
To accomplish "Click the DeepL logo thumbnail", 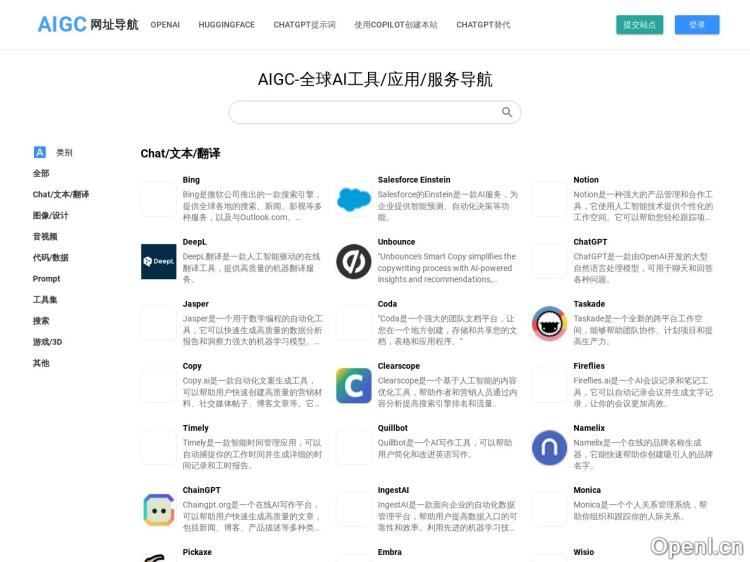I will pyautogui.click(x=158, y=262).
